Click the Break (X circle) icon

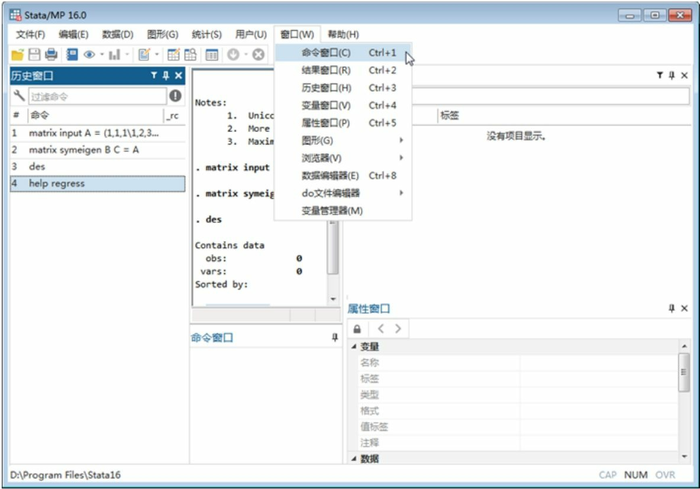pyautogui.click(x=258, y=54)
